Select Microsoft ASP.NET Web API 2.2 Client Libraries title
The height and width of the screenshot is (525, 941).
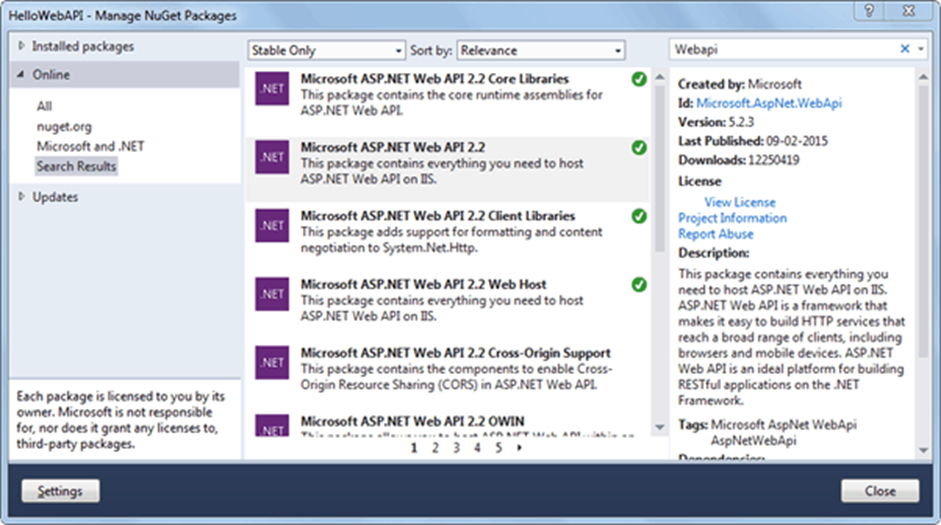437,215
